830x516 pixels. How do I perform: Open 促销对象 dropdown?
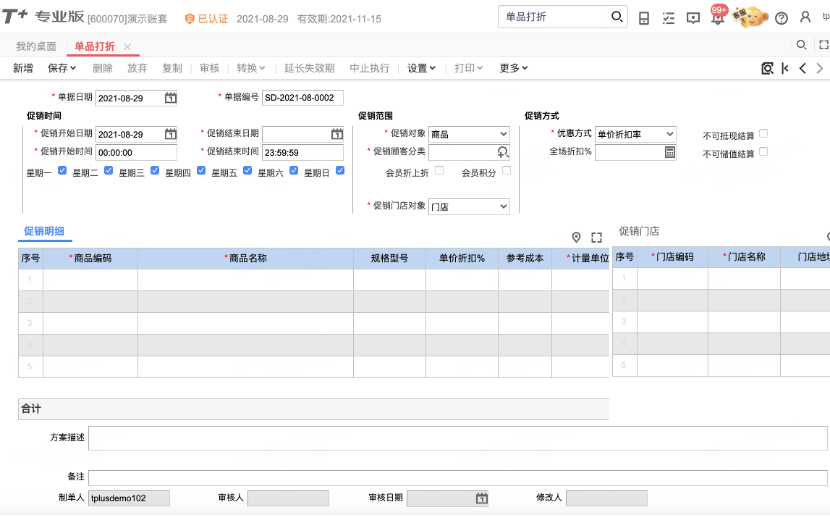click(x=469, y=134)
